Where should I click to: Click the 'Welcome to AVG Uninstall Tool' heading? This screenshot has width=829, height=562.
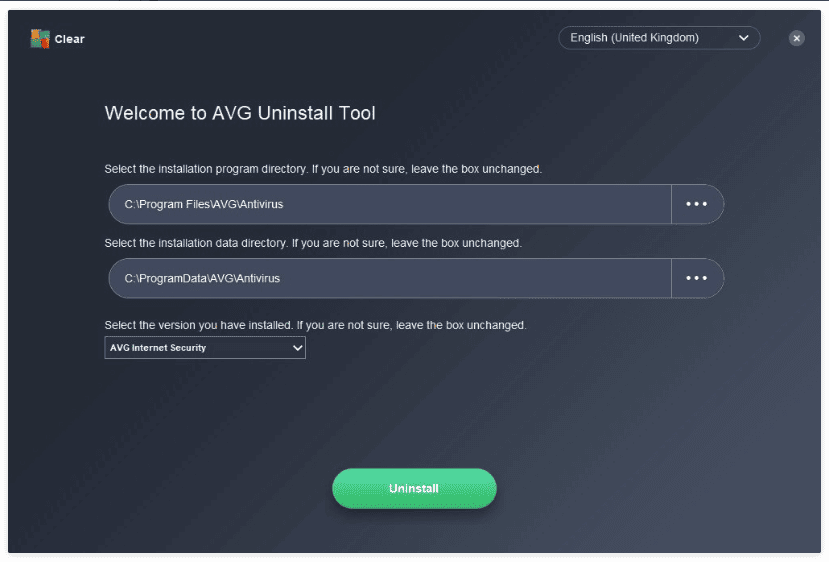(240, 113)
